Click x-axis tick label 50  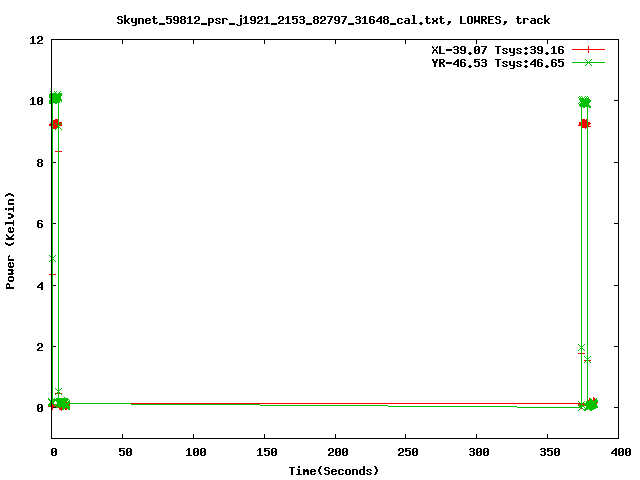coord(125,452)
